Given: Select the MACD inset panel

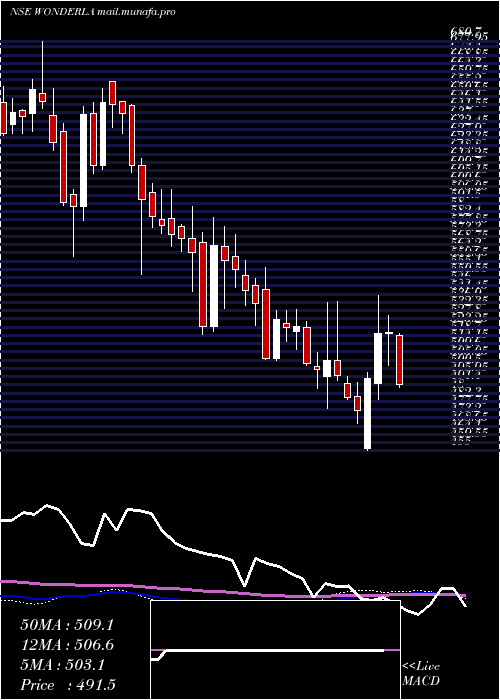Looking at the screenshot, I should click(275, 650).
